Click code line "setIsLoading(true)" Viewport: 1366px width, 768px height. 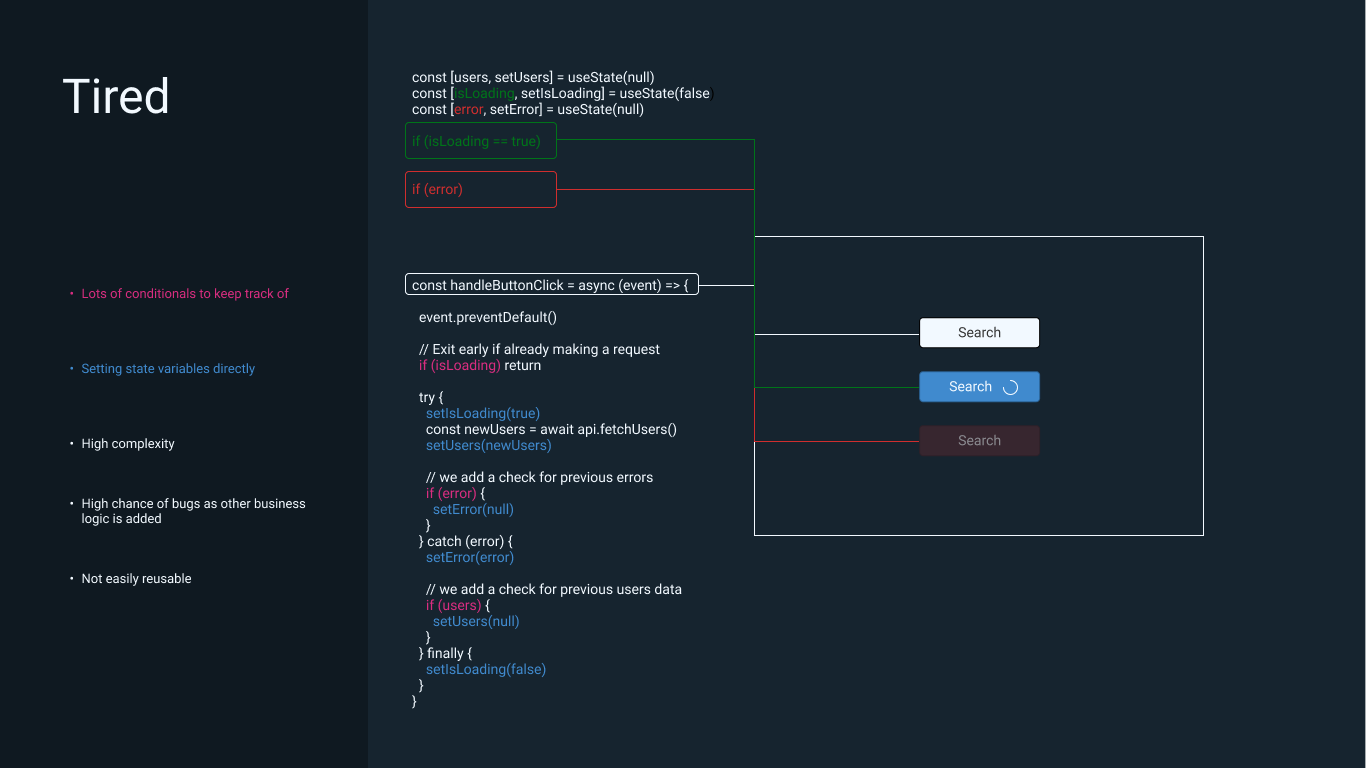483,413
